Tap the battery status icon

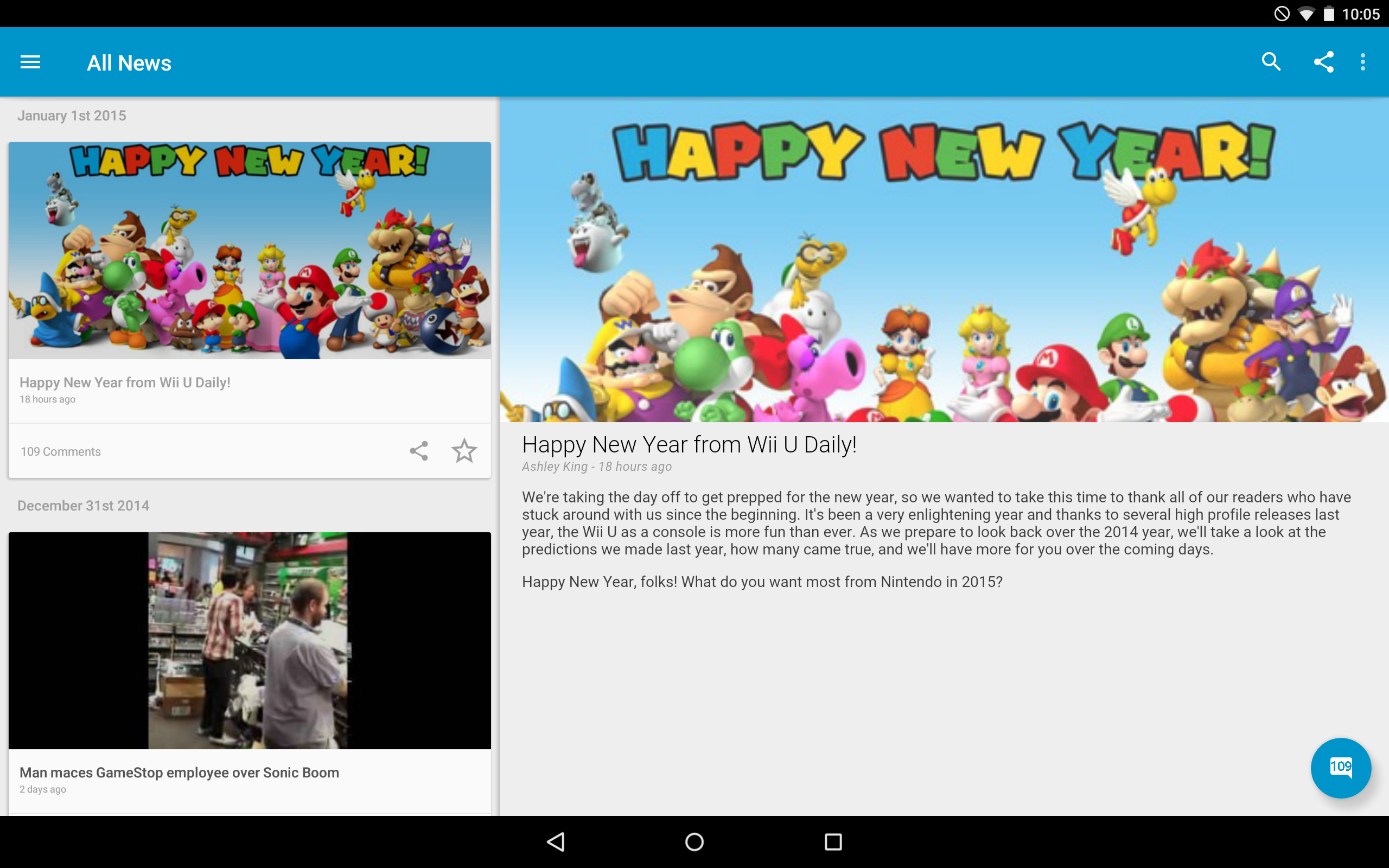1329,14
